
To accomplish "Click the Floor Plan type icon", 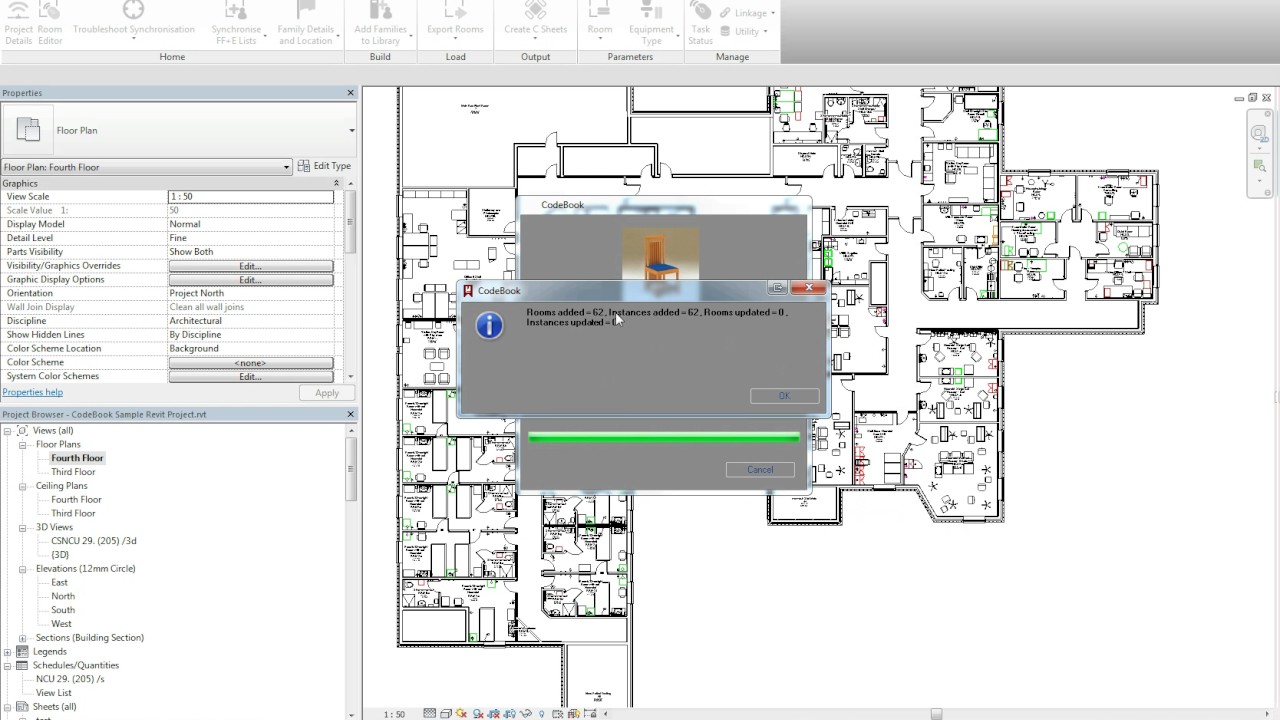I will pos(28,129).
